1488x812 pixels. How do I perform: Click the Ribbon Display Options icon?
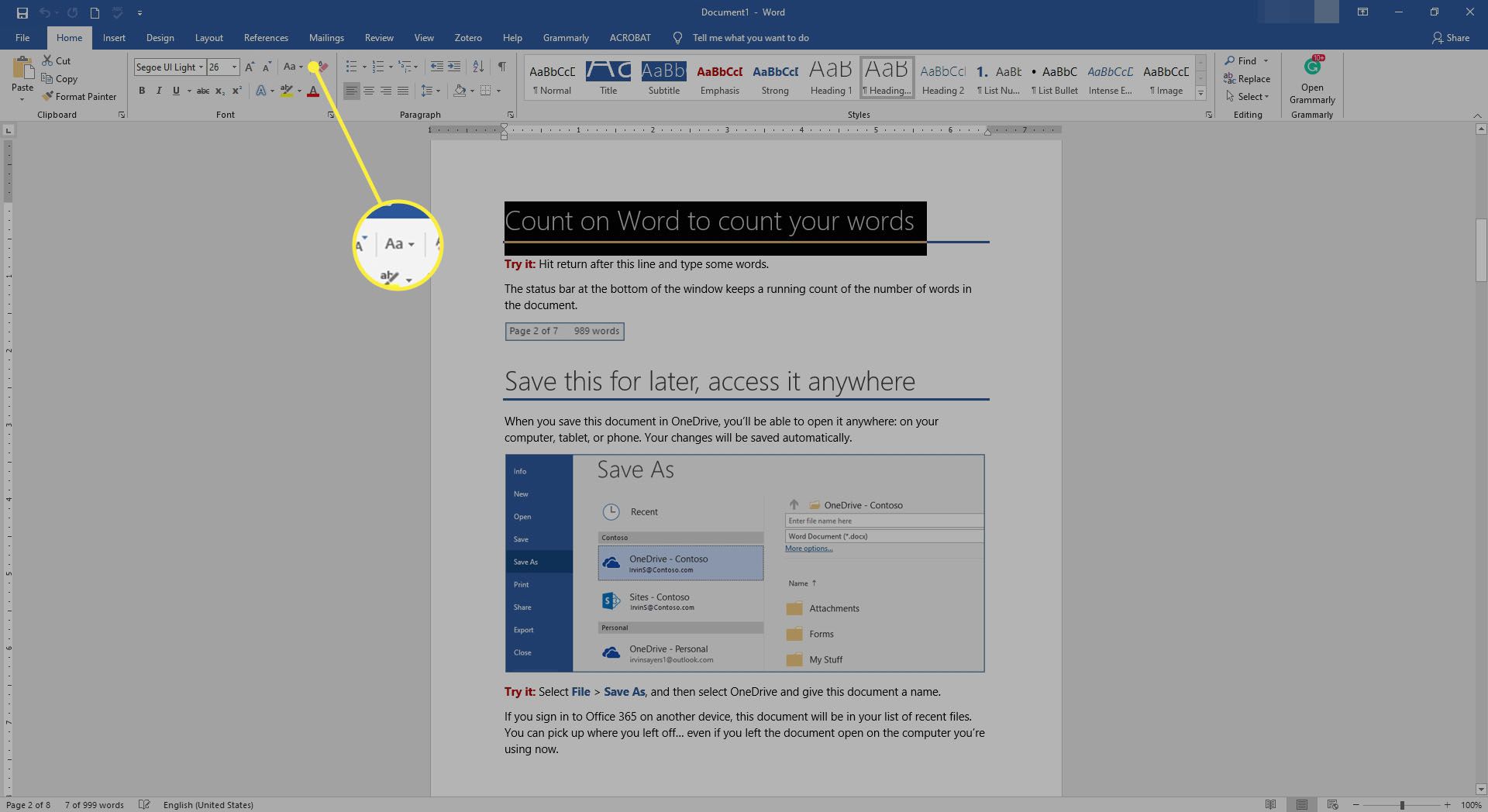1362,12
